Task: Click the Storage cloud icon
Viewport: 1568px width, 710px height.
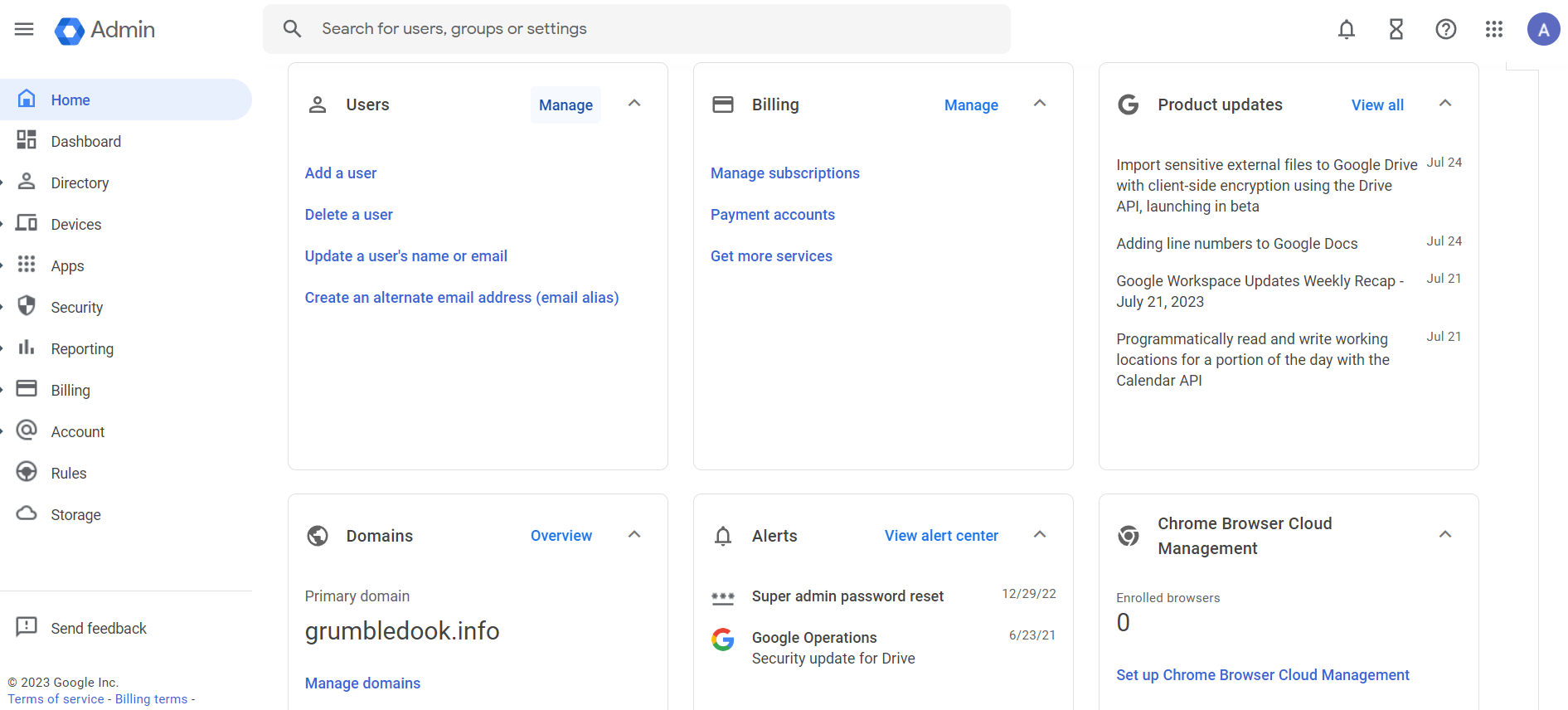Action: (27, 513)
